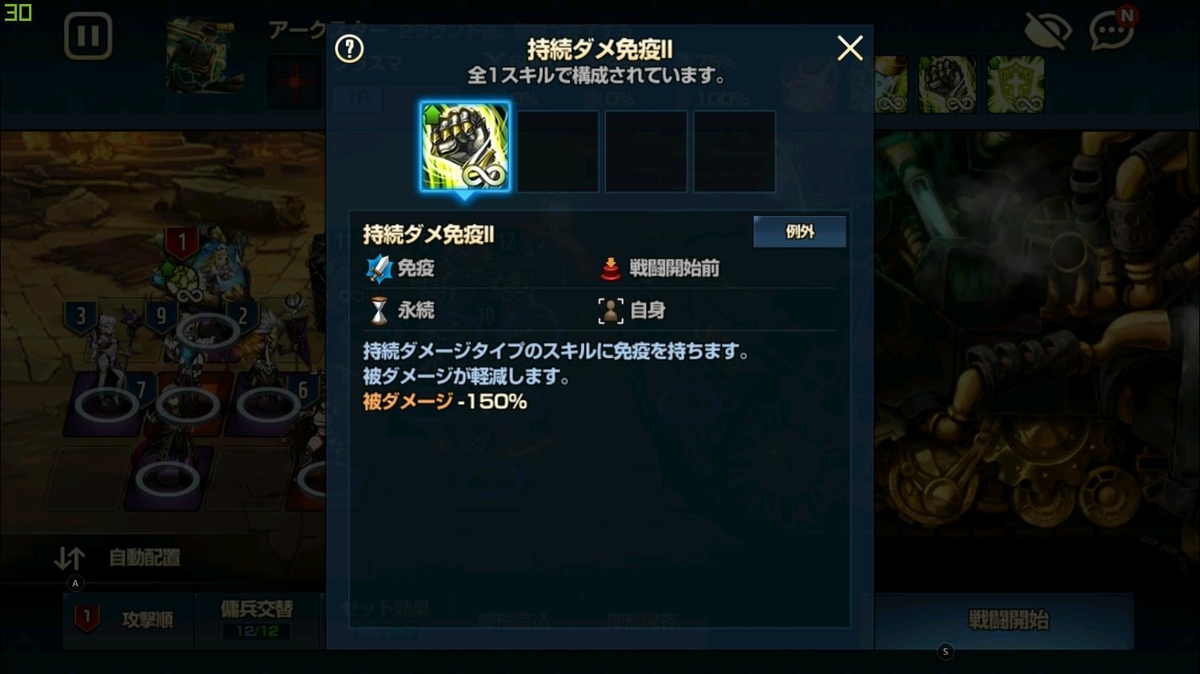1200x674 pixels.
Task: Select the fourth empty skill slot
Action: (x=735, y=151)
